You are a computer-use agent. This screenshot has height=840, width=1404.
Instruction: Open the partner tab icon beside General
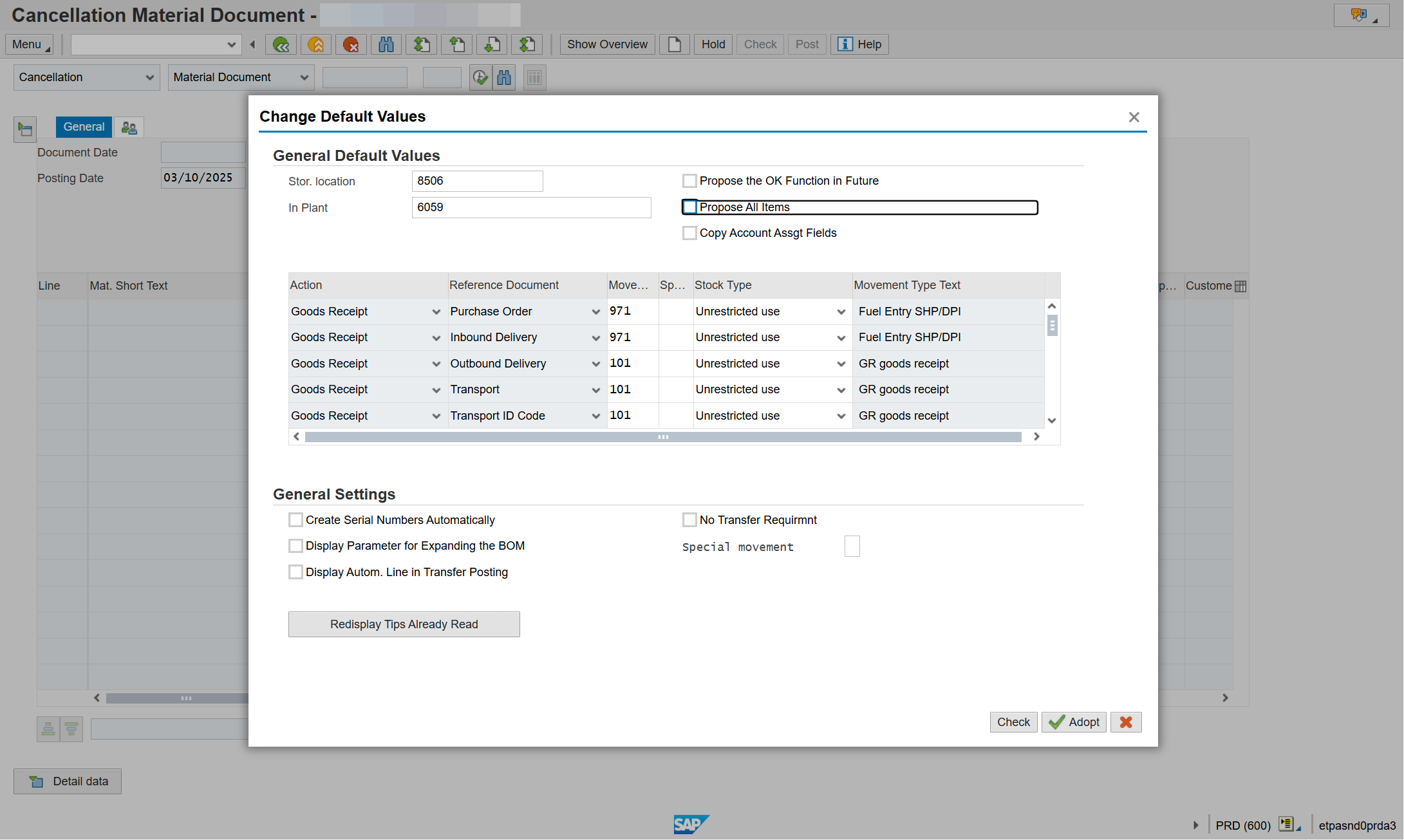tap(129, 127)
